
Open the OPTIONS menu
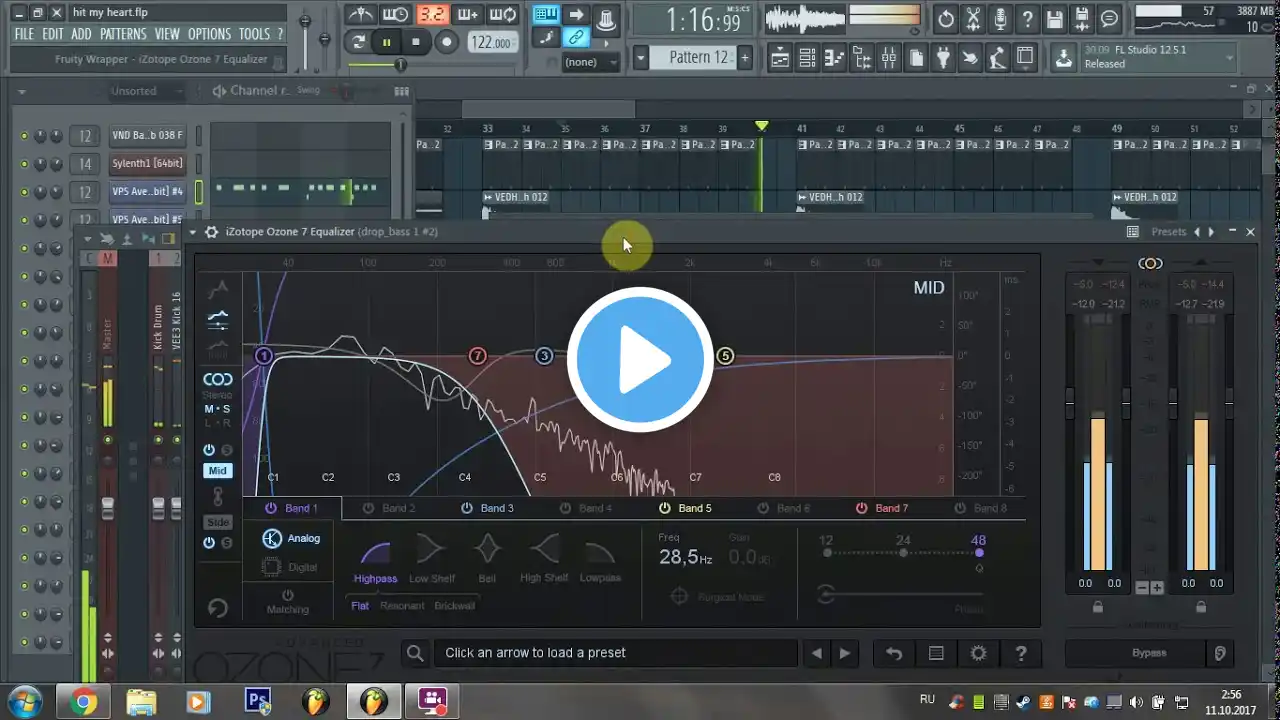[210, 34]
